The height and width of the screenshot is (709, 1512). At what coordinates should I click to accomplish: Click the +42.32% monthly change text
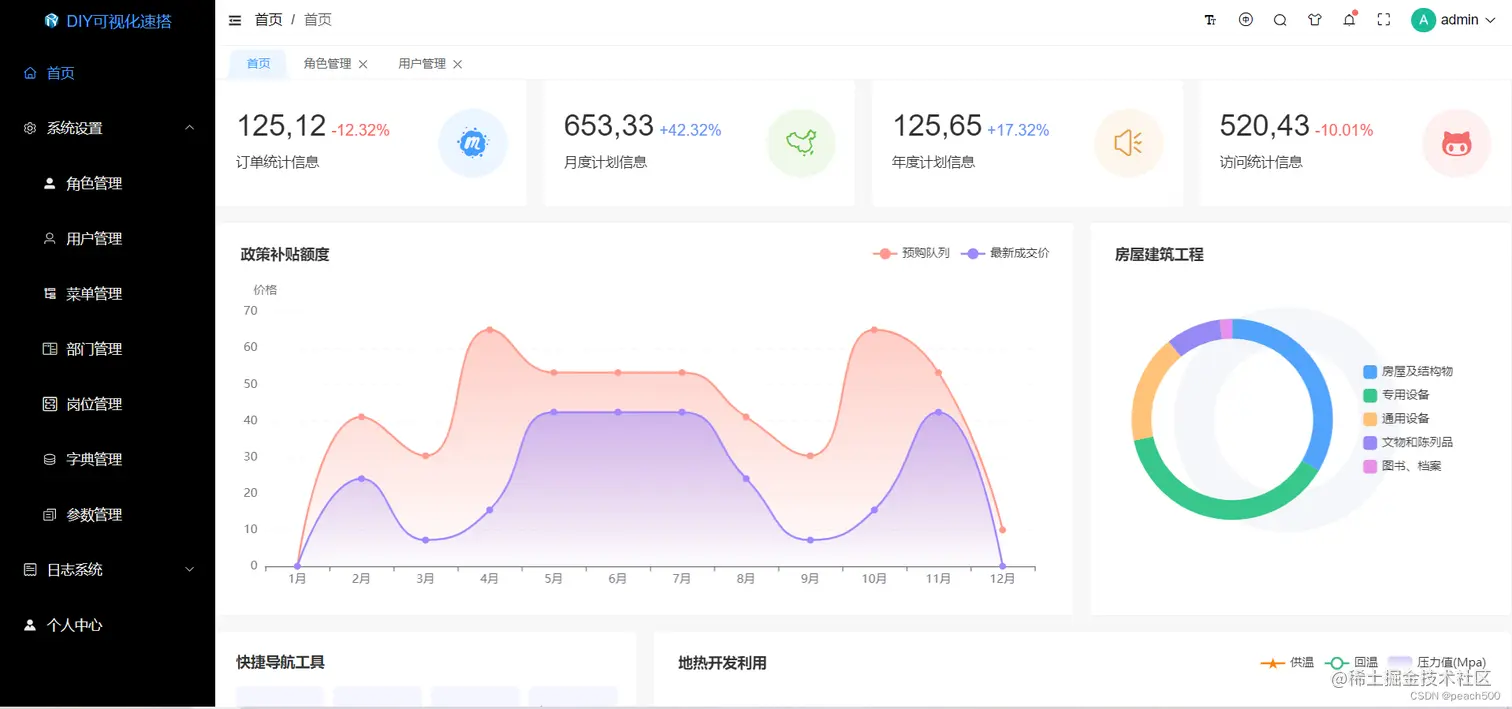tap(690, 130)
